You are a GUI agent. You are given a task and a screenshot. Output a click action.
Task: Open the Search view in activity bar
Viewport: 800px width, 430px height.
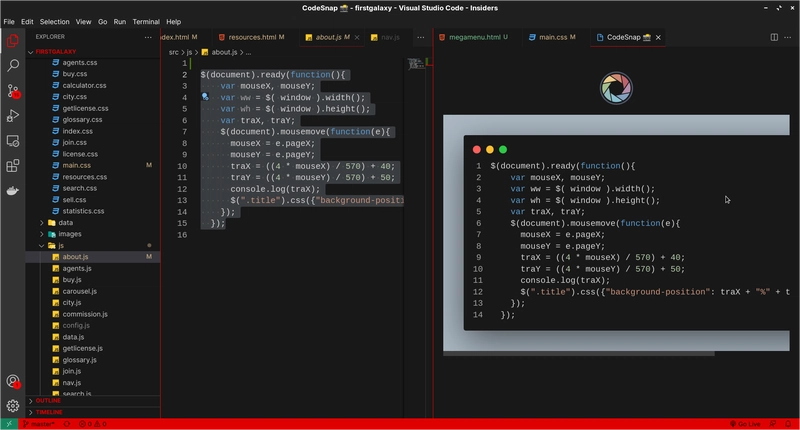tap(13, 65)
